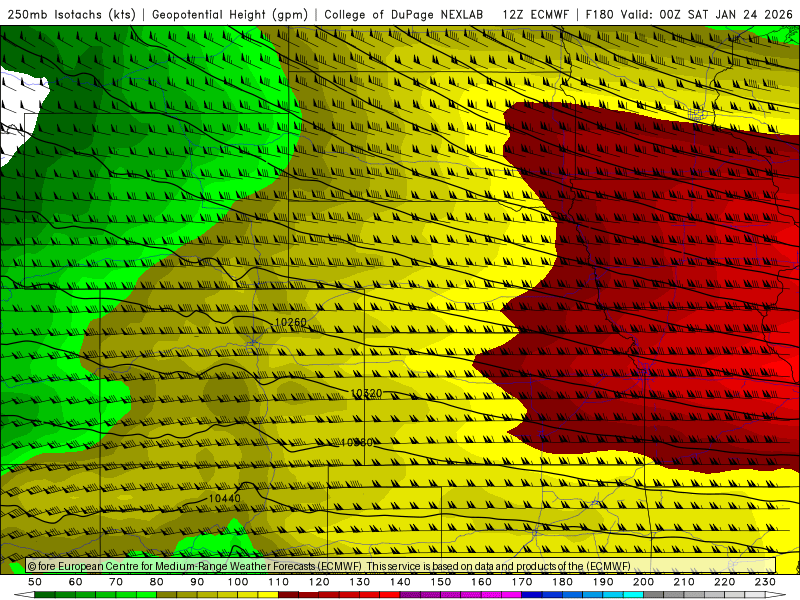Click the "F180" forecast hour text
The width and height of the screenshot is (800, 600).
[599, 14]
